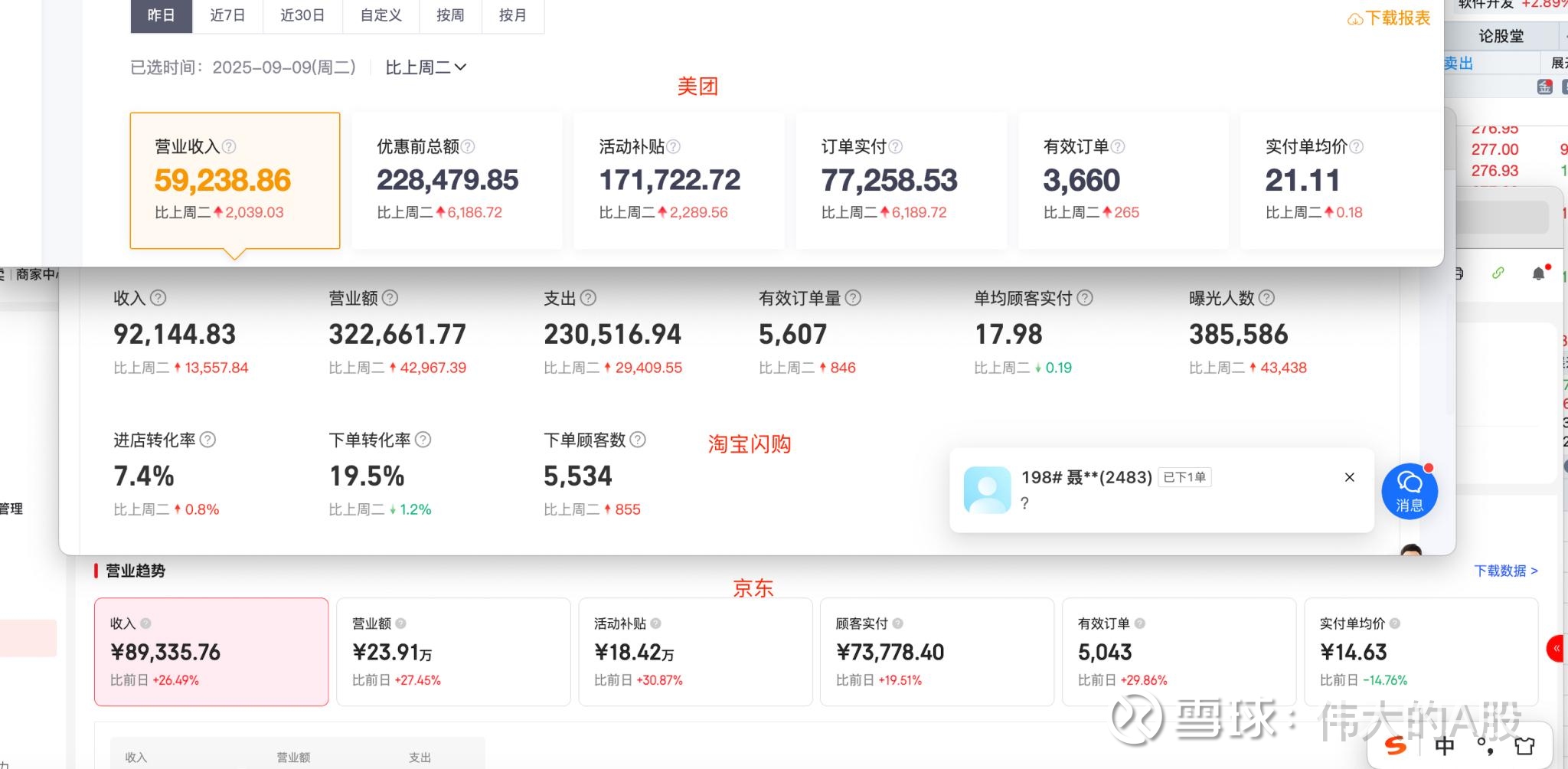1568x769 pixels.
Task: Click the 收入 column in trend table
Action: coord(136,758)
